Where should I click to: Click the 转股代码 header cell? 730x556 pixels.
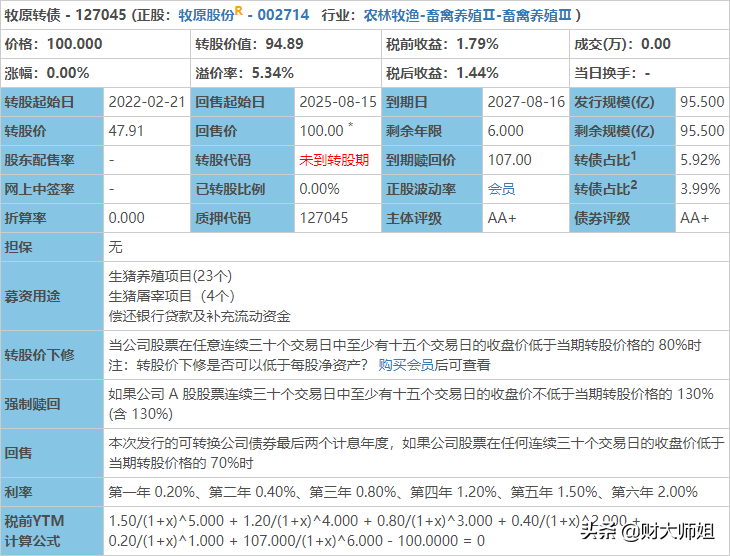[x=243, y=160]
